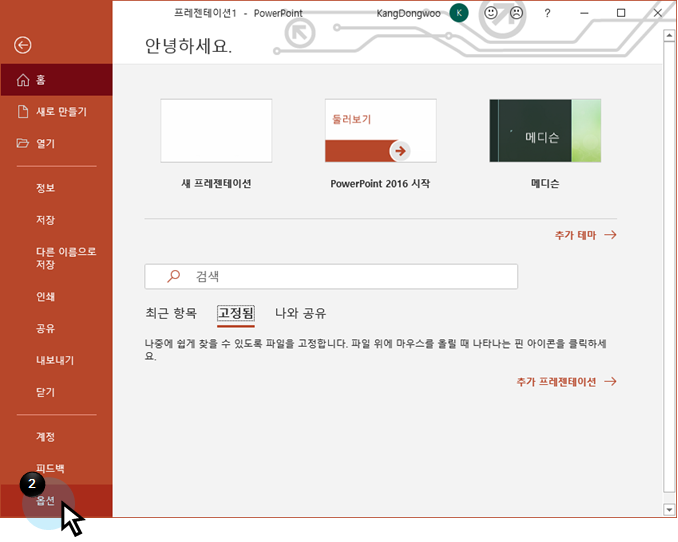Choose the 메디슨 theme thumbnail
The width and height of the screenshot is (678, 542).
(x=545, y=131)
